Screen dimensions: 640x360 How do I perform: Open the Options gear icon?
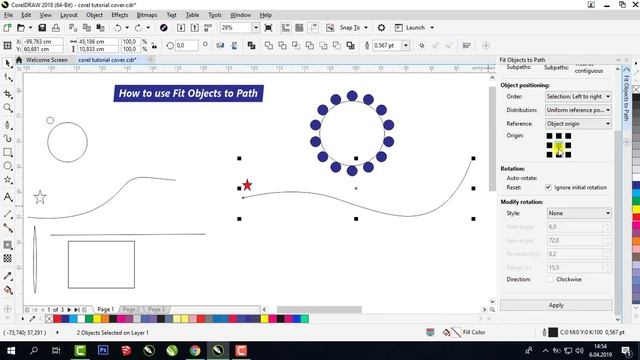click(381, 28)
